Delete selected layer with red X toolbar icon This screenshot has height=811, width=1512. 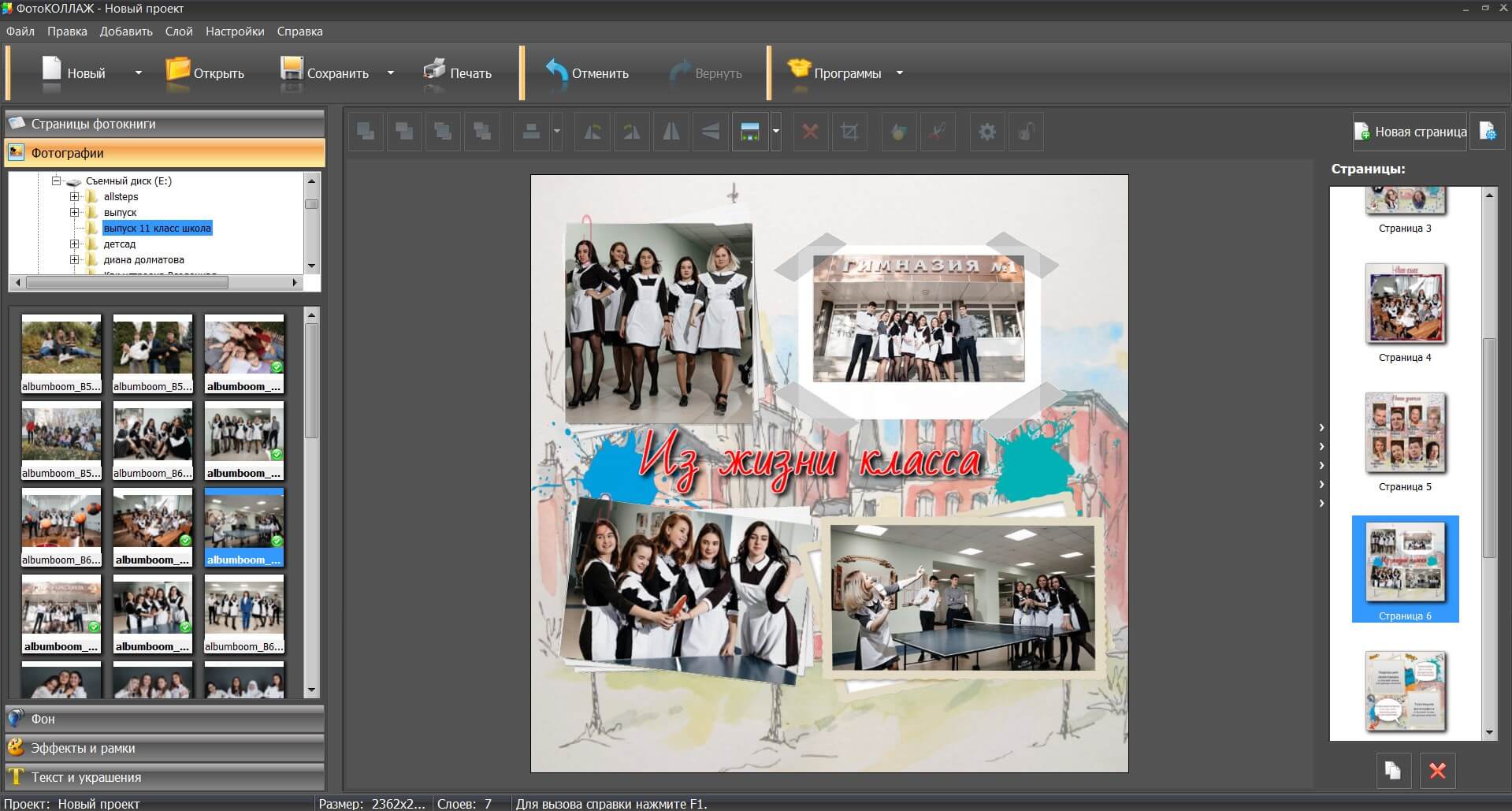coord(810,132)
